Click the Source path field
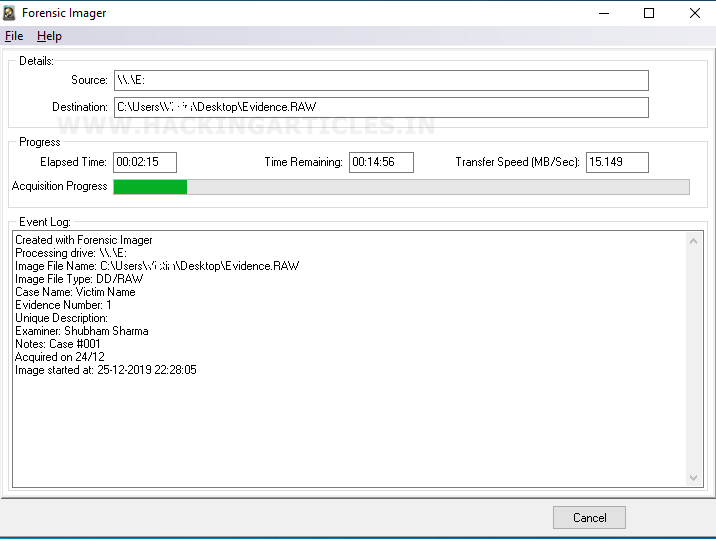The width and height of the screenshot is (716, 539). 381,80
